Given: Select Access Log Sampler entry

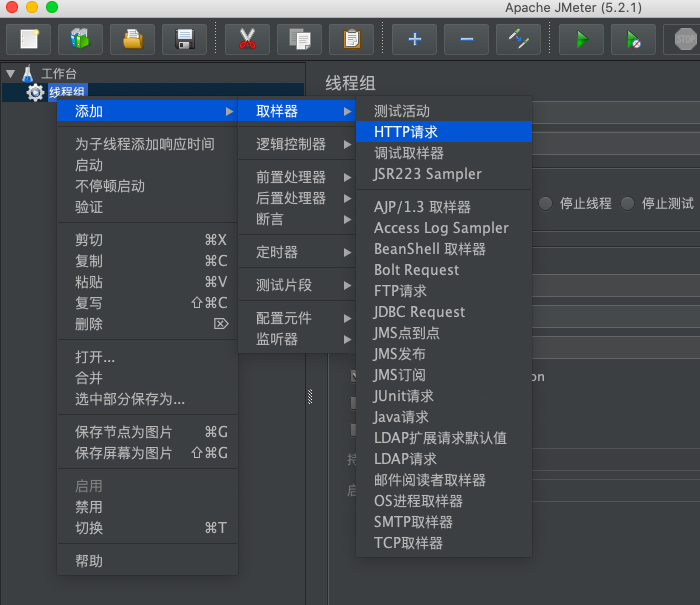Looking at the screenshot, I should pos(444,228).
